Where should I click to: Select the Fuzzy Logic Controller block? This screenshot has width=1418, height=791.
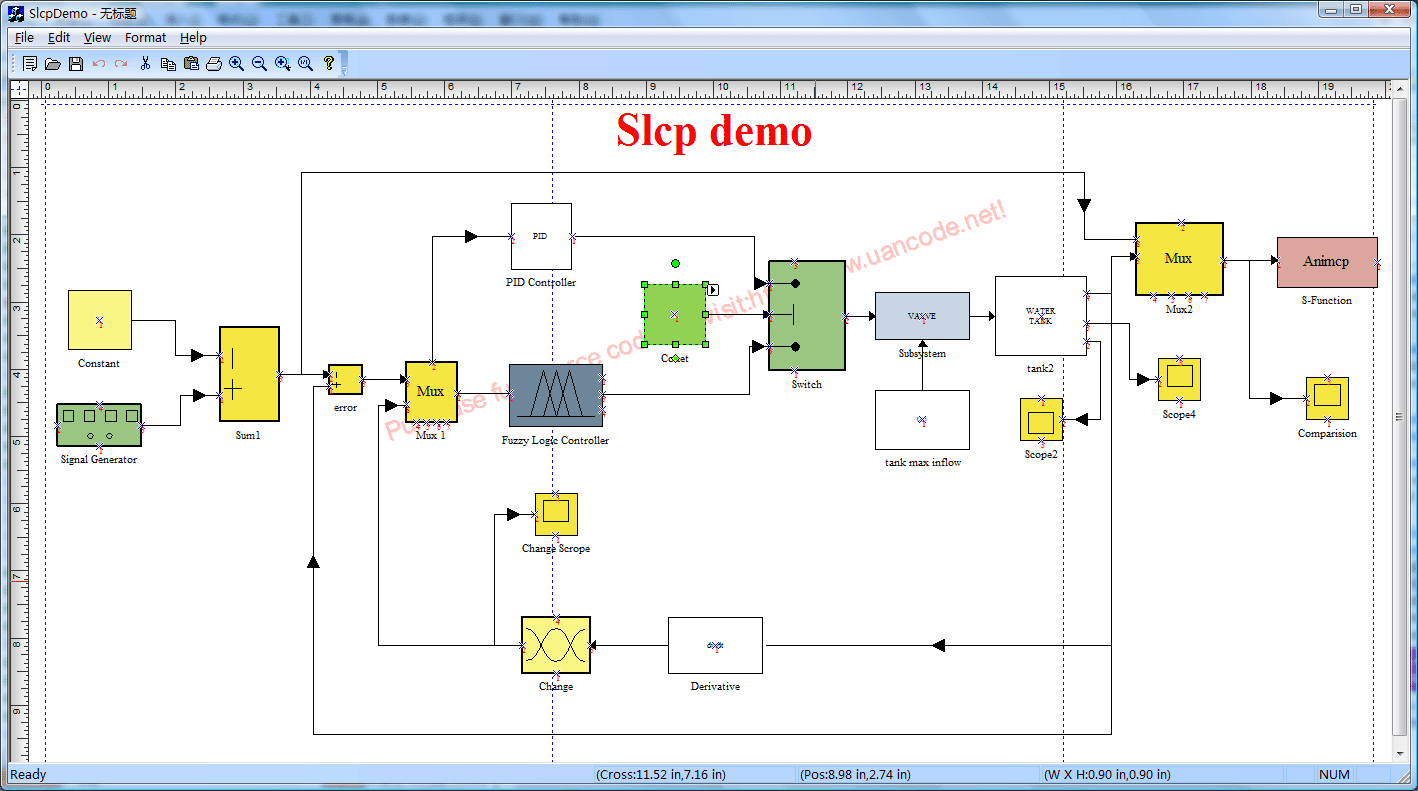[x=556, y=395]
